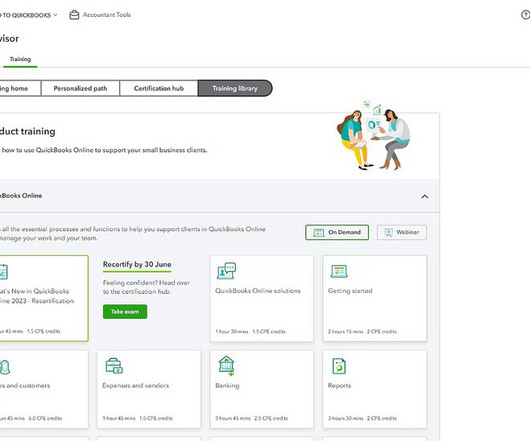Open the Personalized path tab
The width and height of the screenshot is (530, 442).
(80, 88)
